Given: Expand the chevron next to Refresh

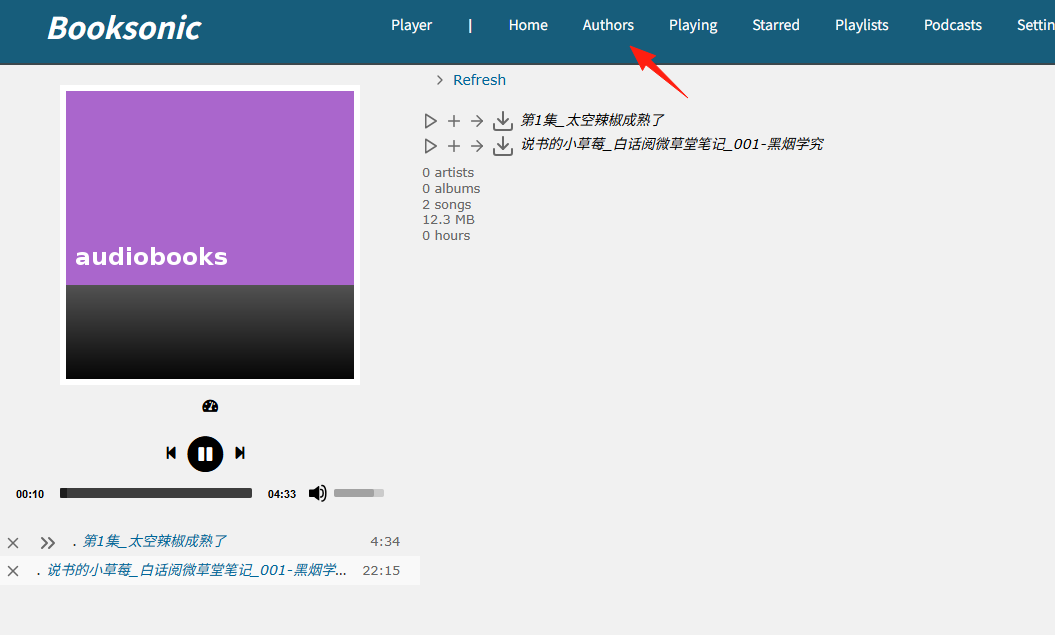Looking at the screenshot, I should [439, 80].
